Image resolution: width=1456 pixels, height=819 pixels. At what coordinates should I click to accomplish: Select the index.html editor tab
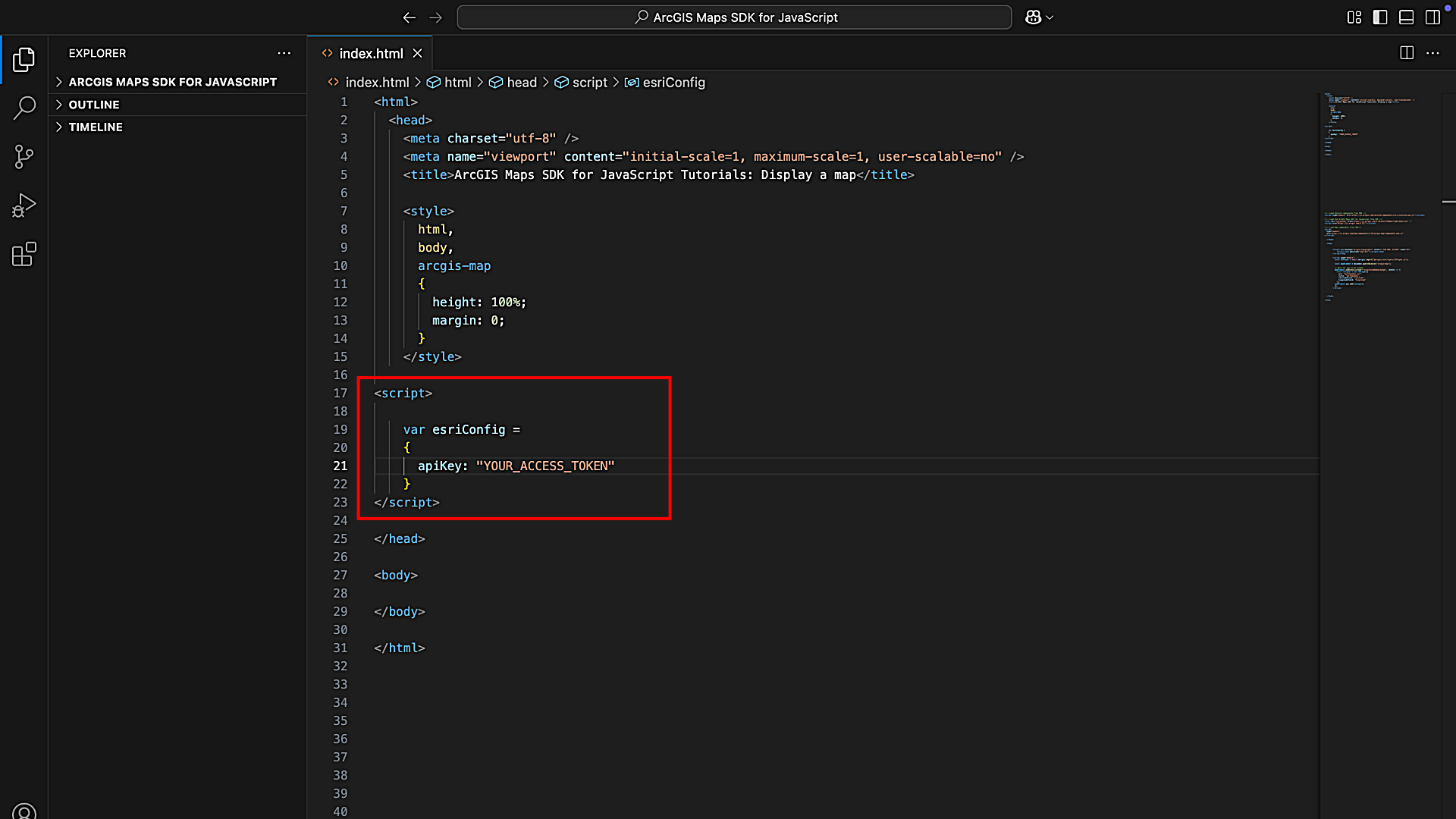[x=371, y=53]
